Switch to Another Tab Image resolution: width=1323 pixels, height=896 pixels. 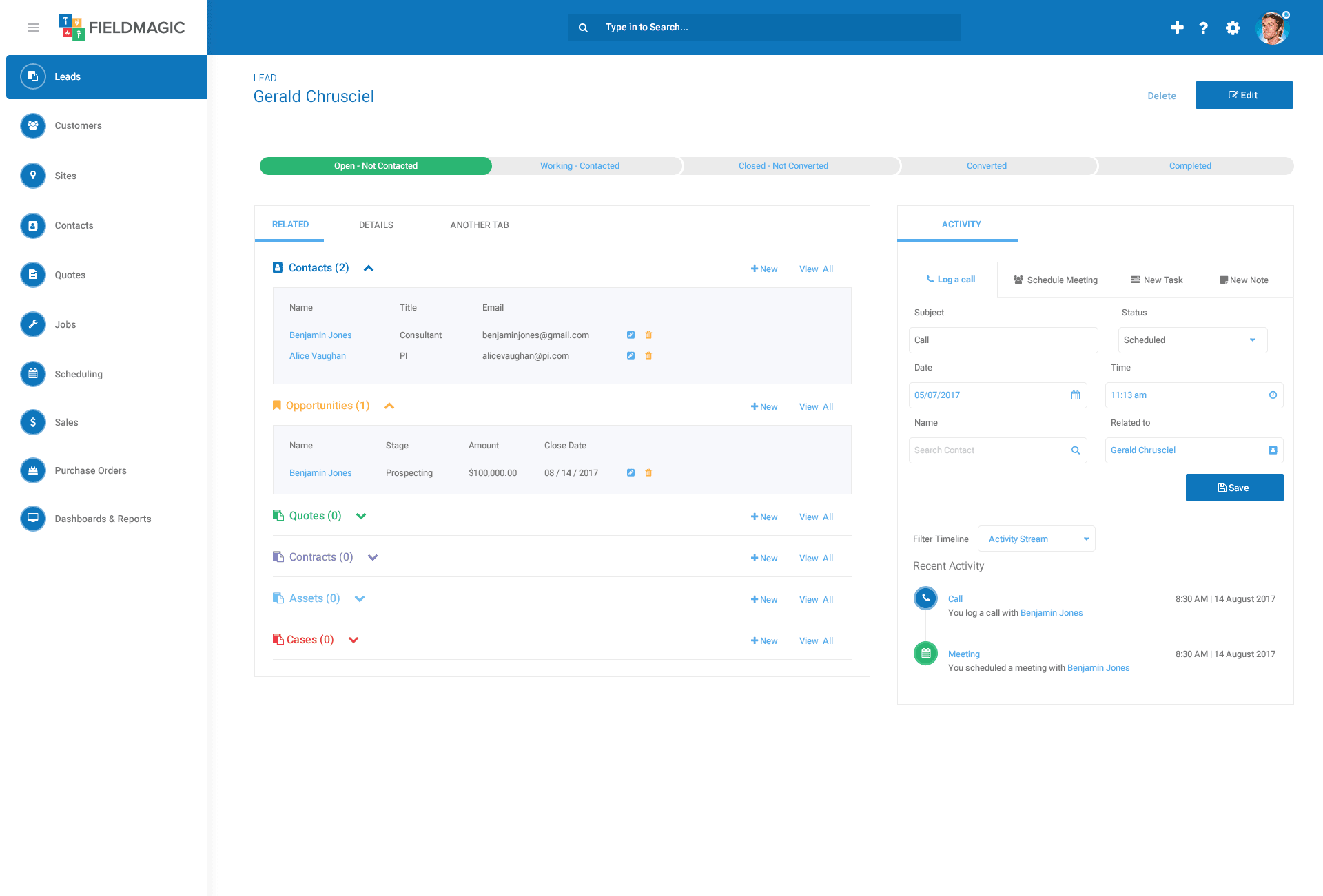pyautogui.click(x=480, y=225)
